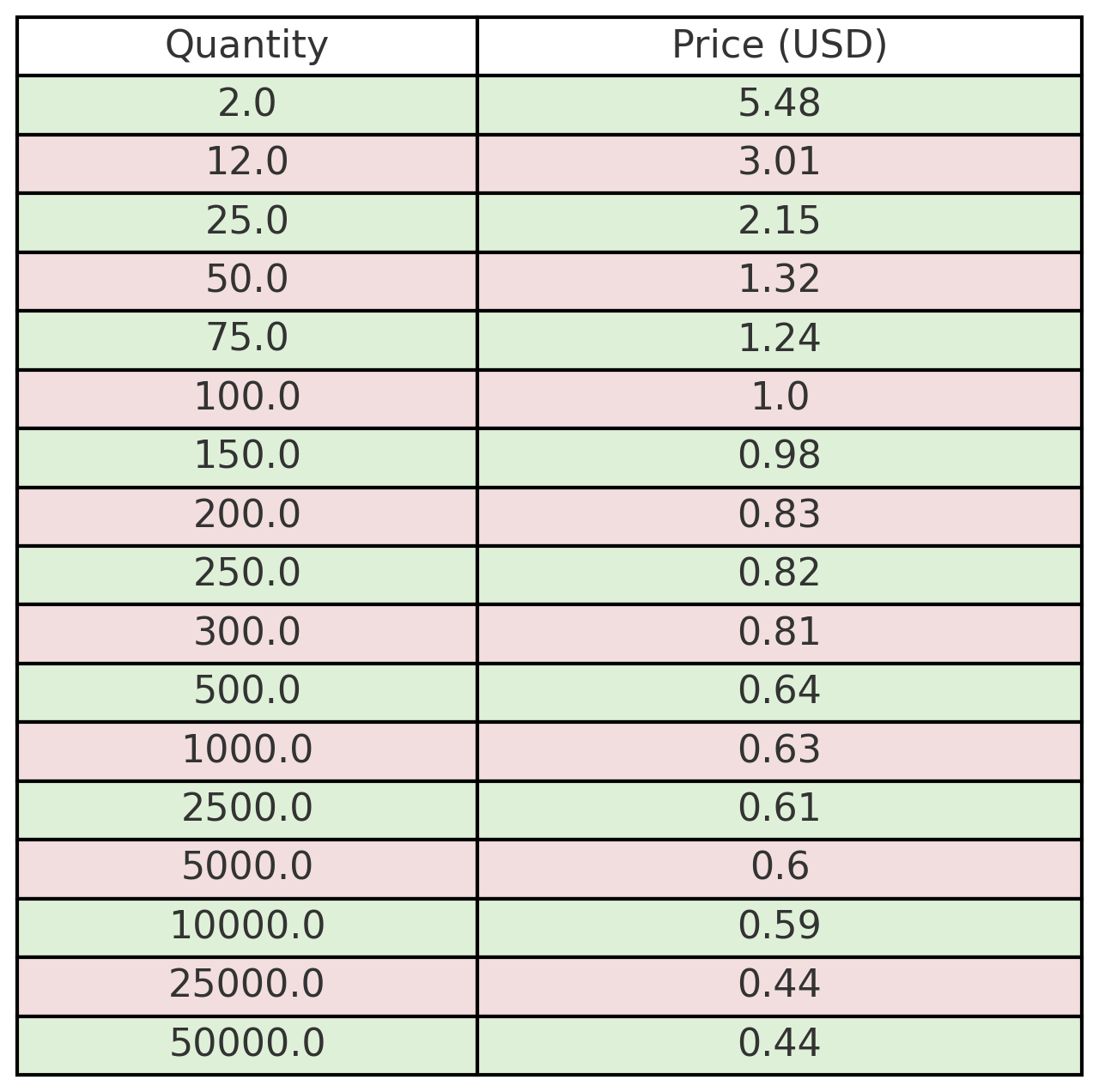Click the Quantity column header
The height and width of the screenshot is (1092, 1099).
(247, 46)
